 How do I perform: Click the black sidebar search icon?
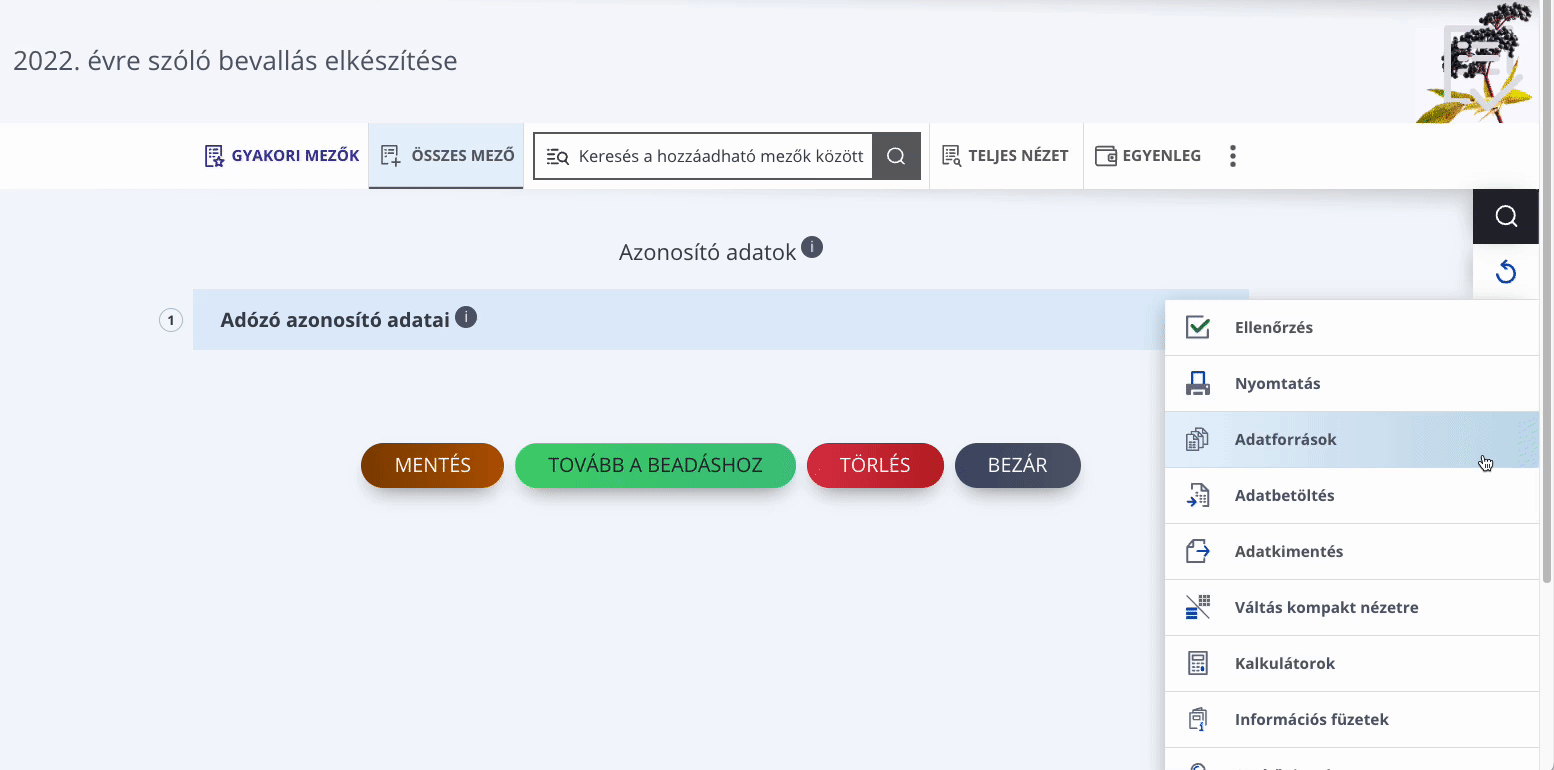point(1506,216)
